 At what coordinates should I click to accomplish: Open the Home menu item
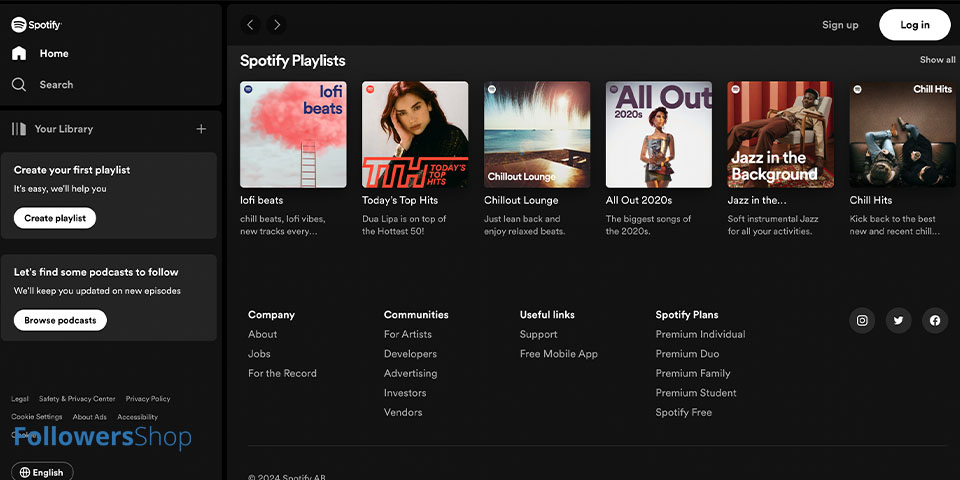click(x=54, y=53)
